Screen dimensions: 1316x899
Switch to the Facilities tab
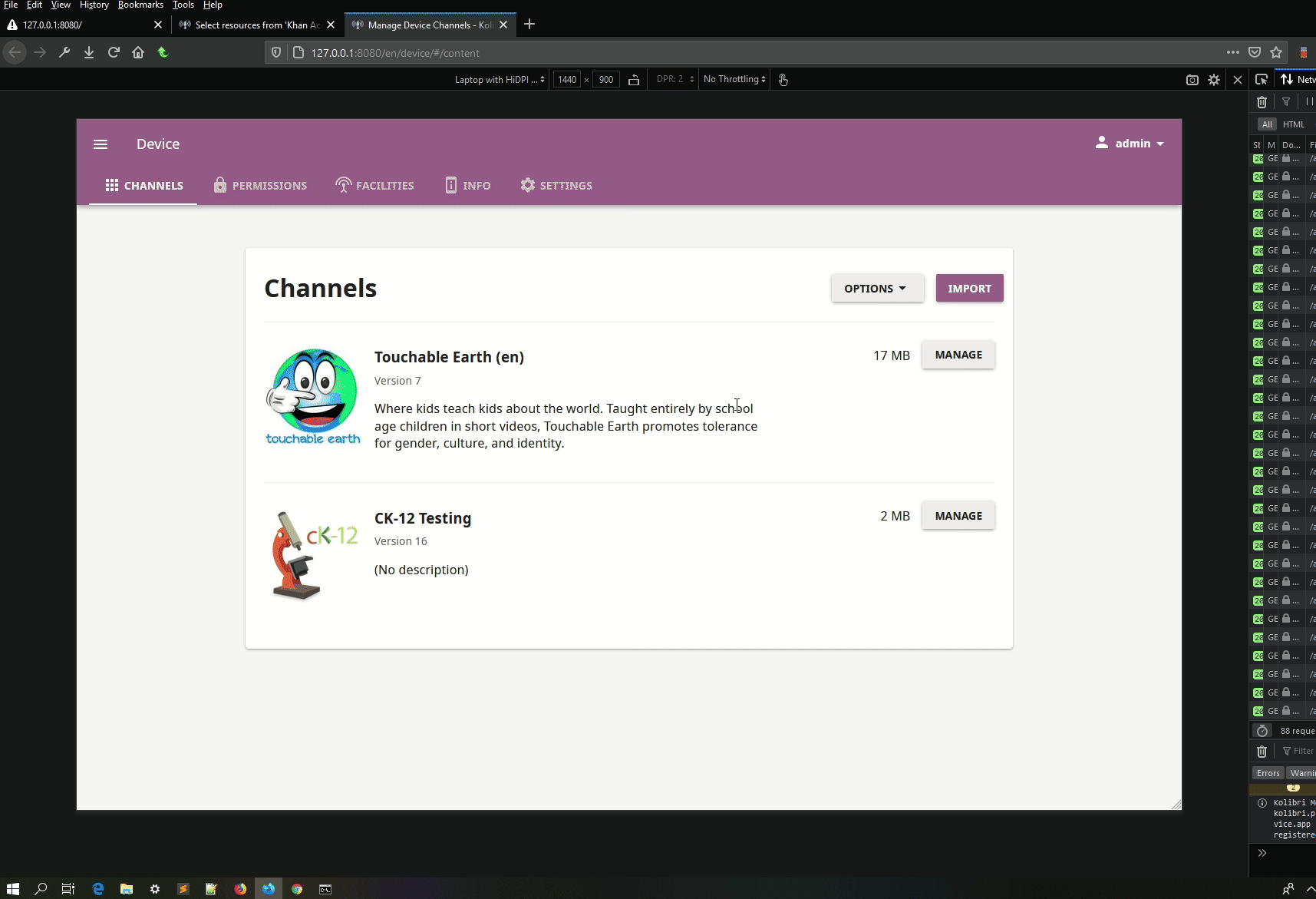pos(374,186)
